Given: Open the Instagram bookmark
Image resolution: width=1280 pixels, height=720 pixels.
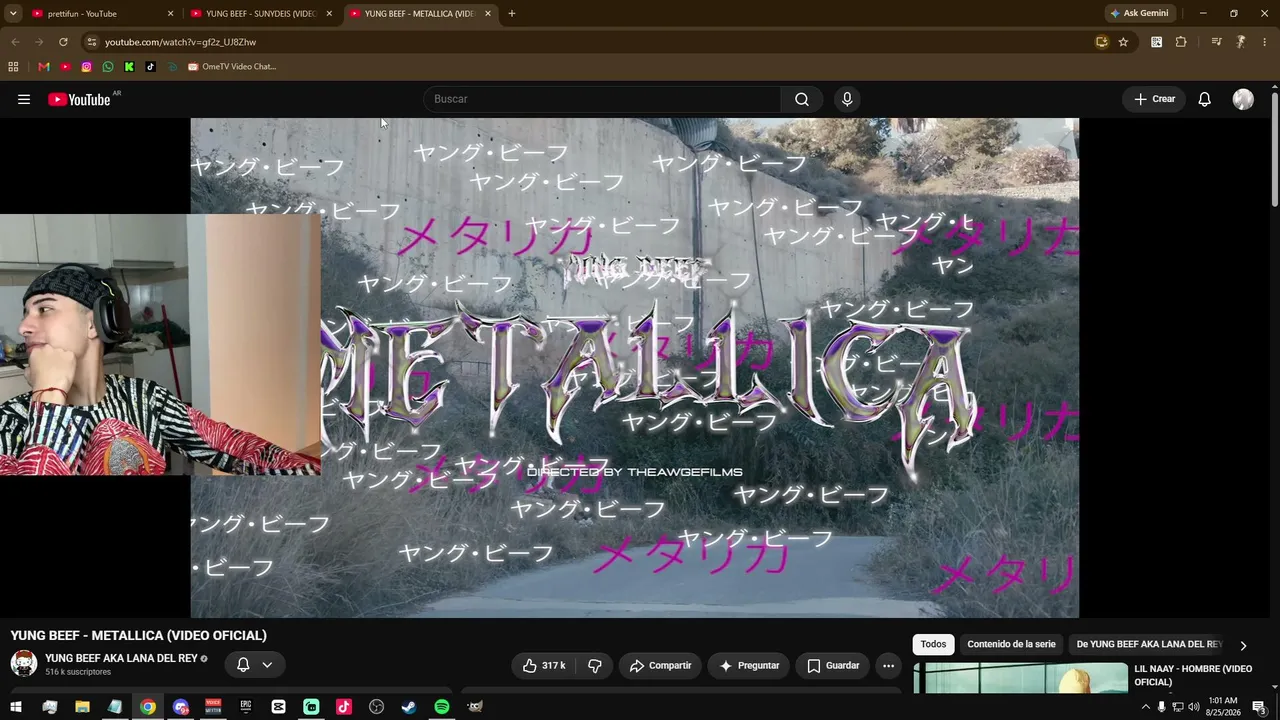Looking at the screenshot, I should 86,67.
